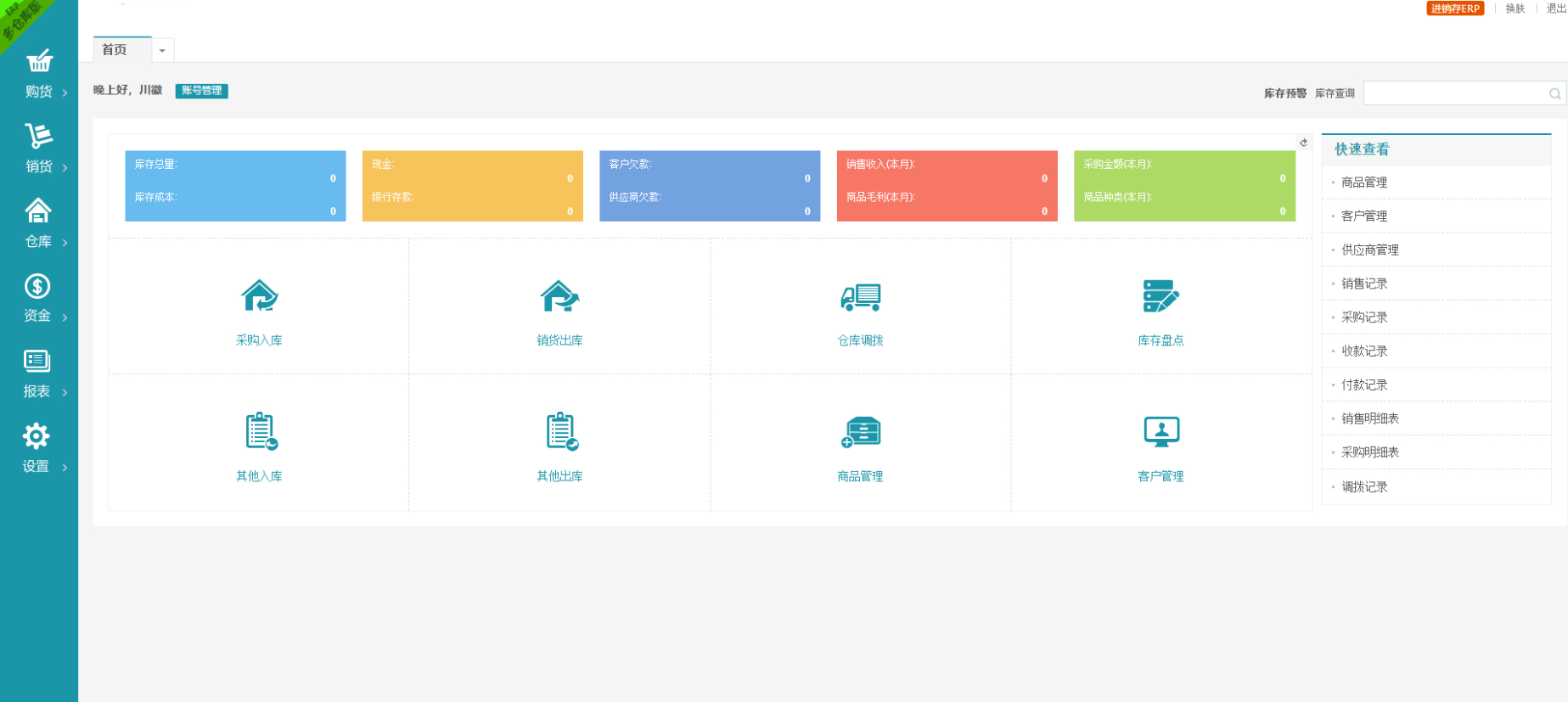
Task: Click the 仓库调拨 truck icon
Action: [x=860, y=296]
